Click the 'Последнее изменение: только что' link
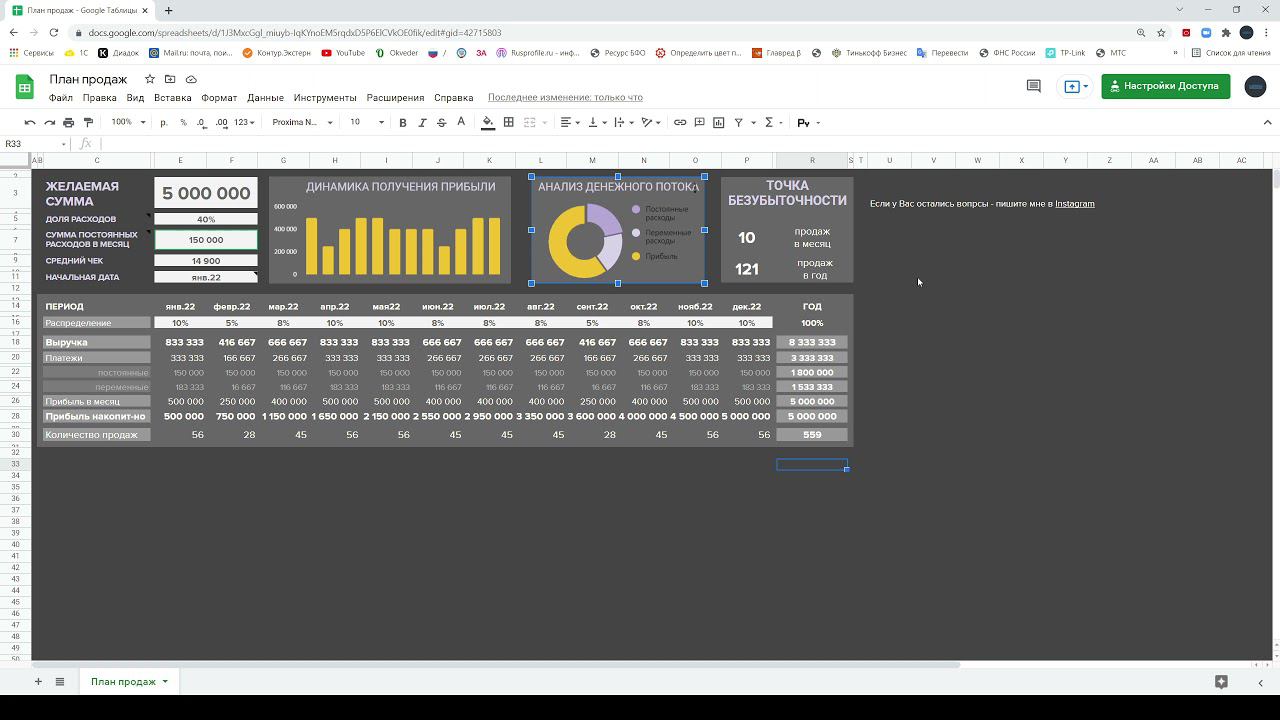1280x720 pixels. point(565,98)
